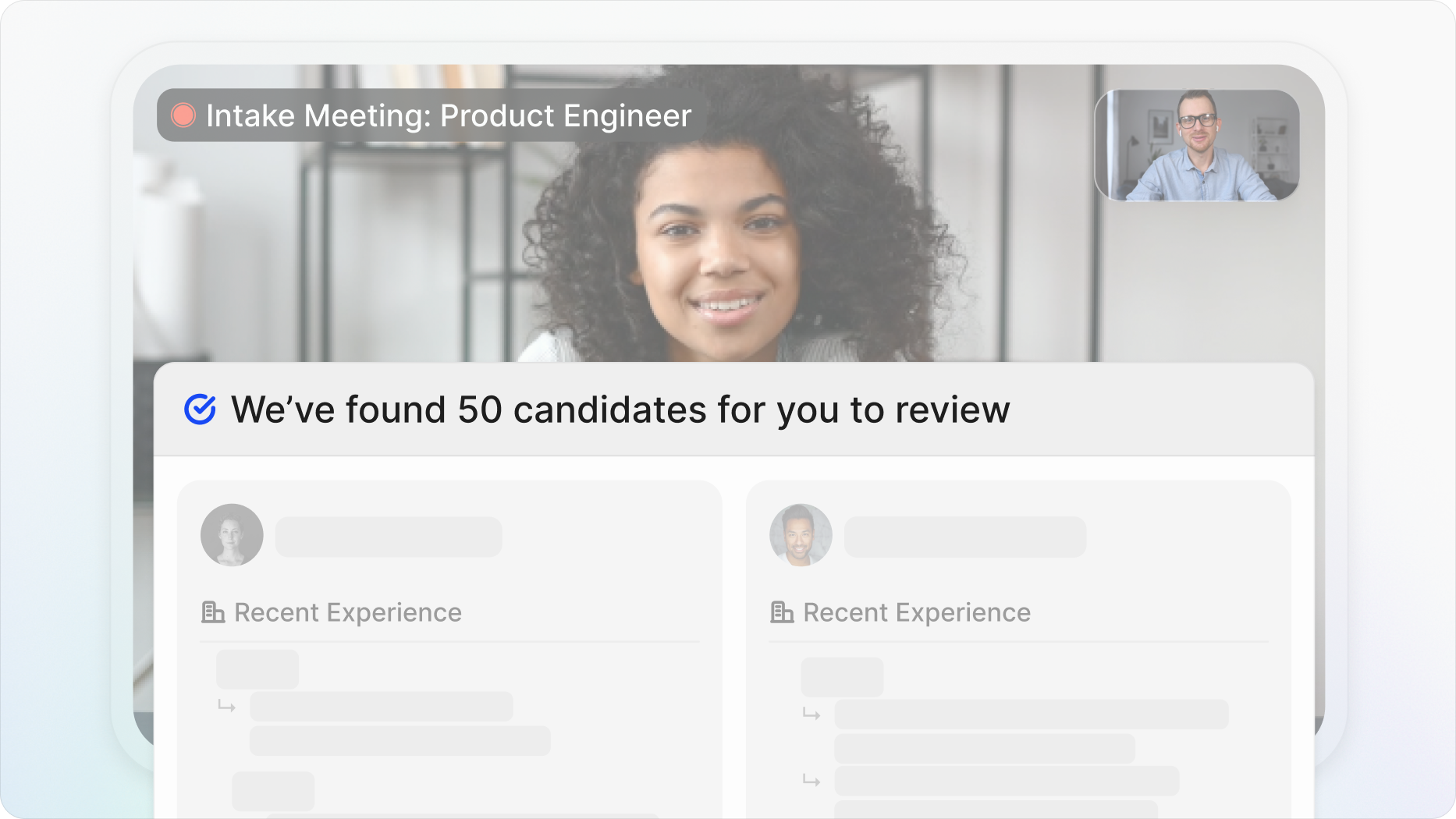Click the second sub-item arrow in the right card
Screen dimensions: 1456x819
coord(811,781)
